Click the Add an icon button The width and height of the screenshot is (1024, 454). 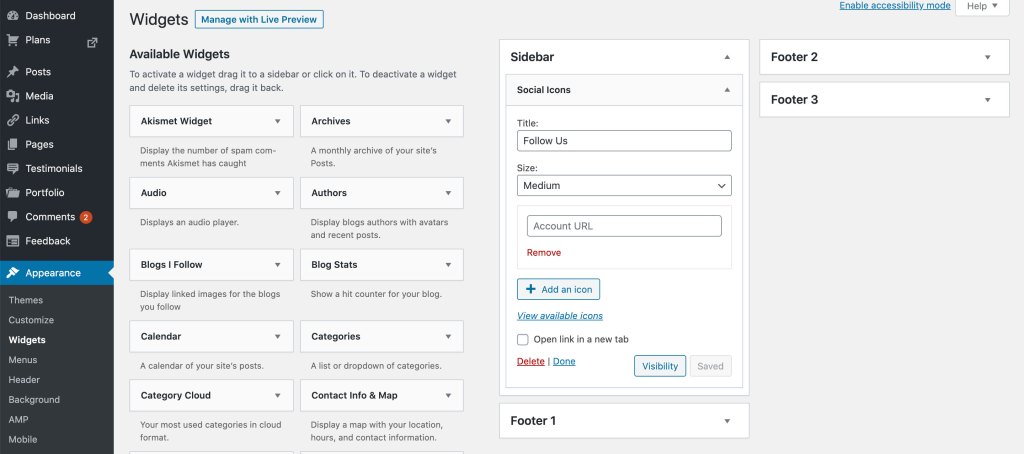click(x=558, y=289)
